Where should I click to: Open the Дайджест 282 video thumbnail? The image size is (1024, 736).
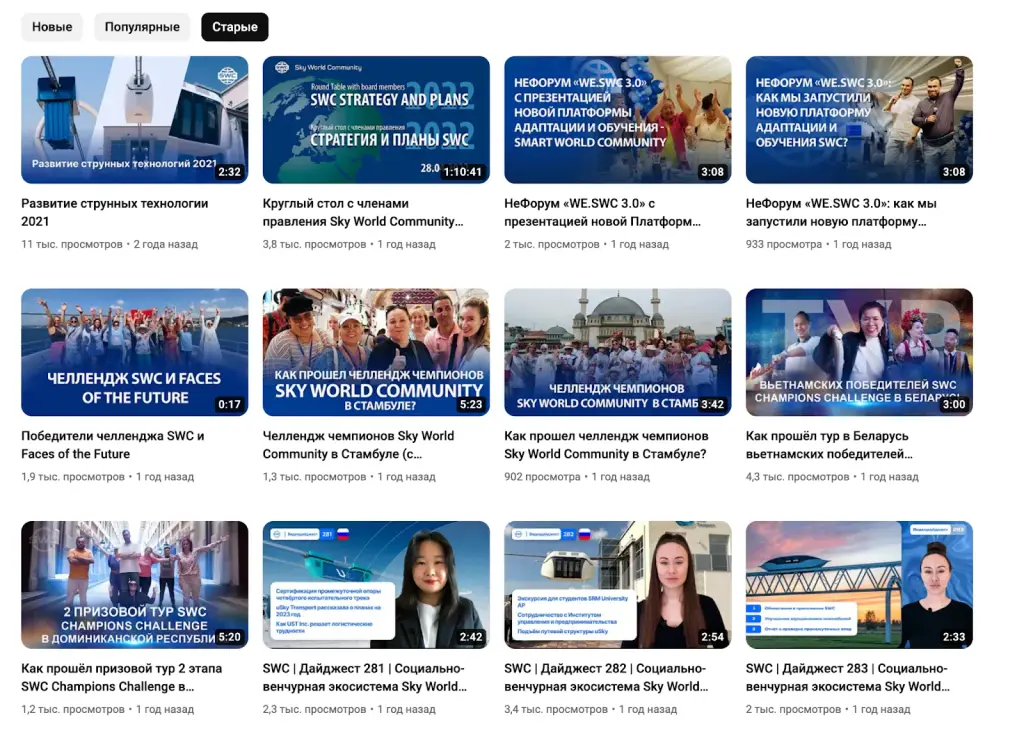click(618, 584)
